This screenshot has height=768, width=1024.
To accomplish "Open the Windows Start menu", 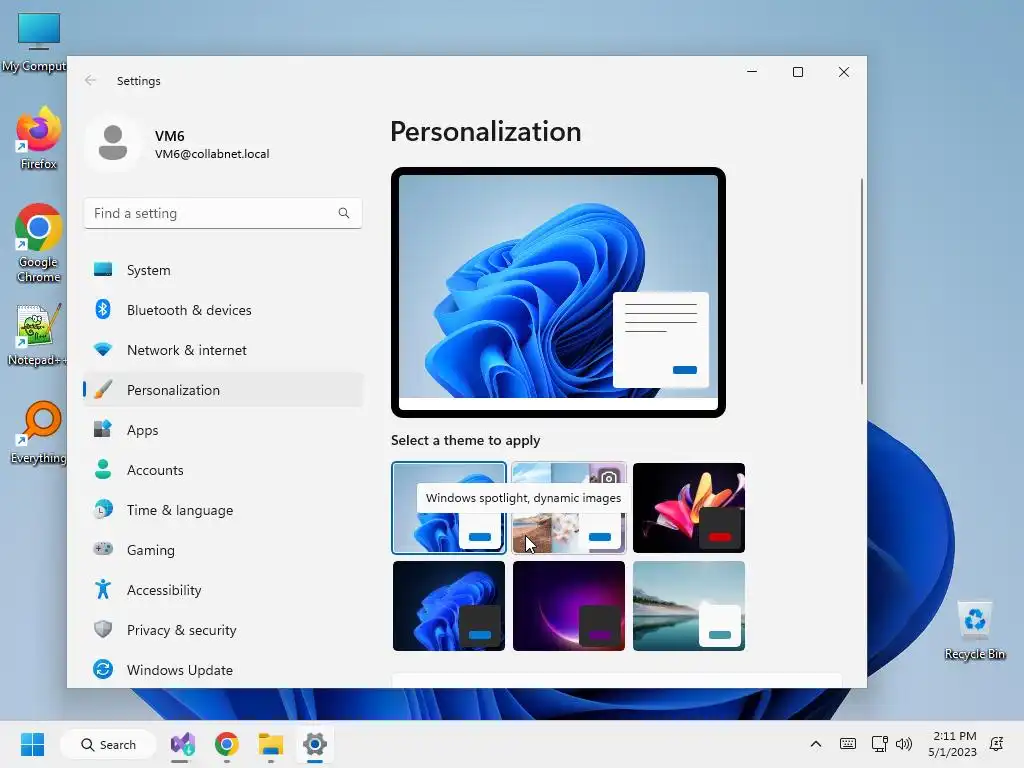I will pos(32,744).
